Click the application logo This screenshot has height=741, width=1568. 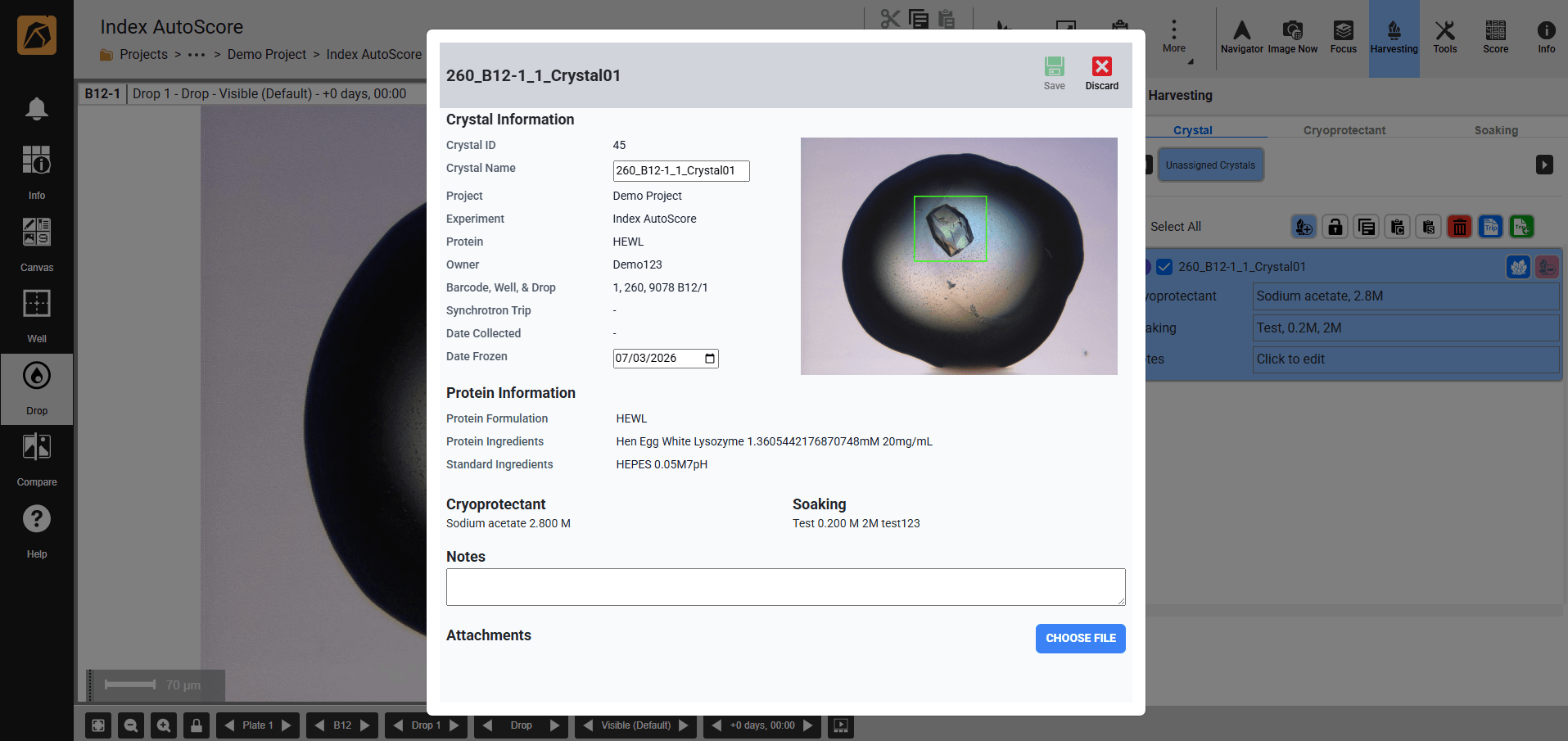pos(36,36)
